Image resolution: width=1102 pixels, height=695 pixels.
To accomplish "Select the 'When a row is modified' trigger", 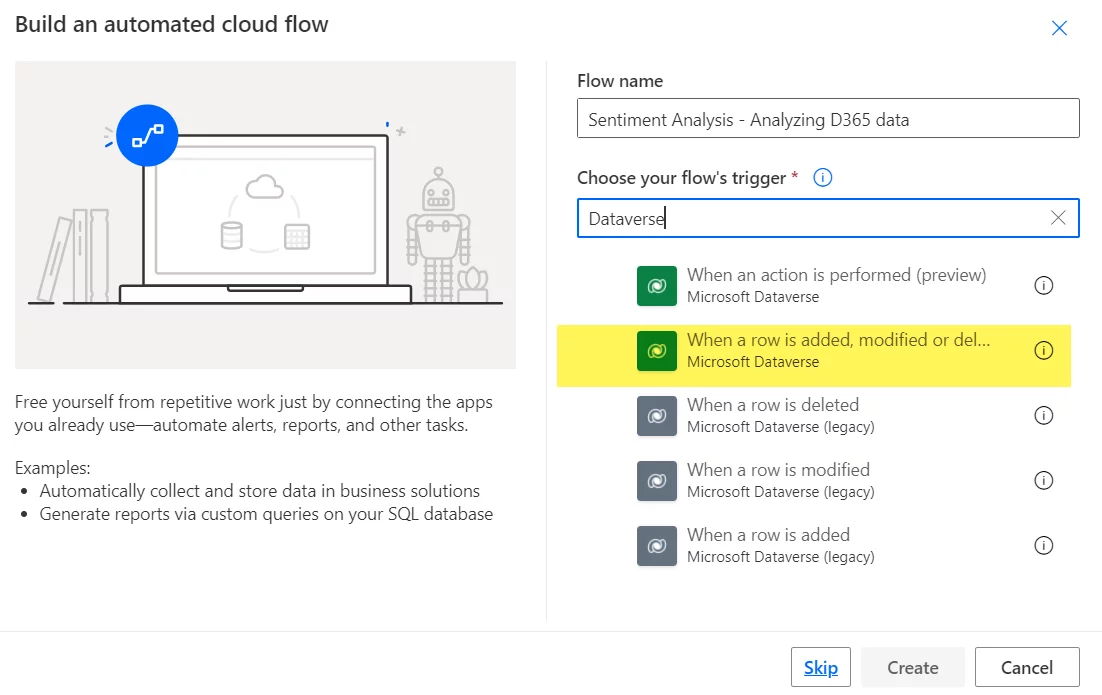I will [814, 481].
